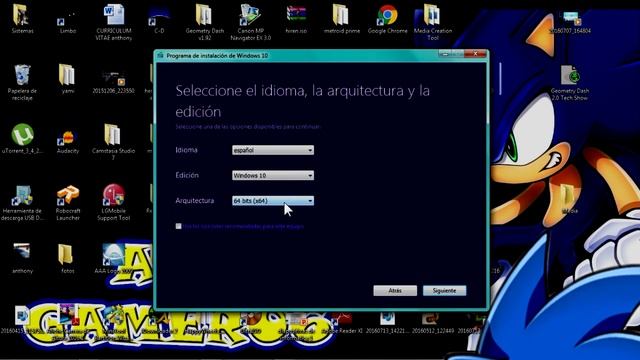Open the AAA Logo shortcut

coord(113,255)
